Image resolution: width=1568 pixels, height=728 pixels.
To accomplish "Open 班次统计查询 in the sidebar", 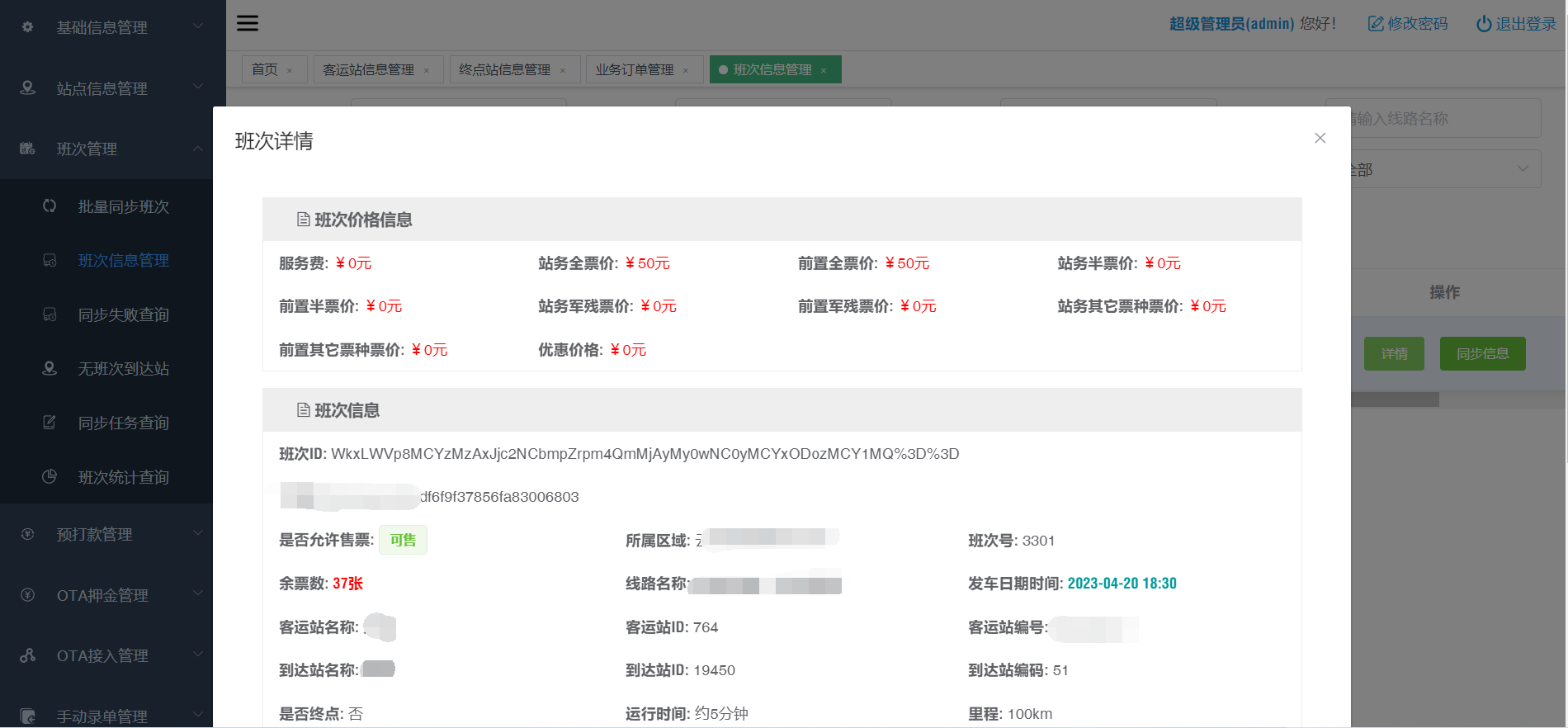I will 124,477.
